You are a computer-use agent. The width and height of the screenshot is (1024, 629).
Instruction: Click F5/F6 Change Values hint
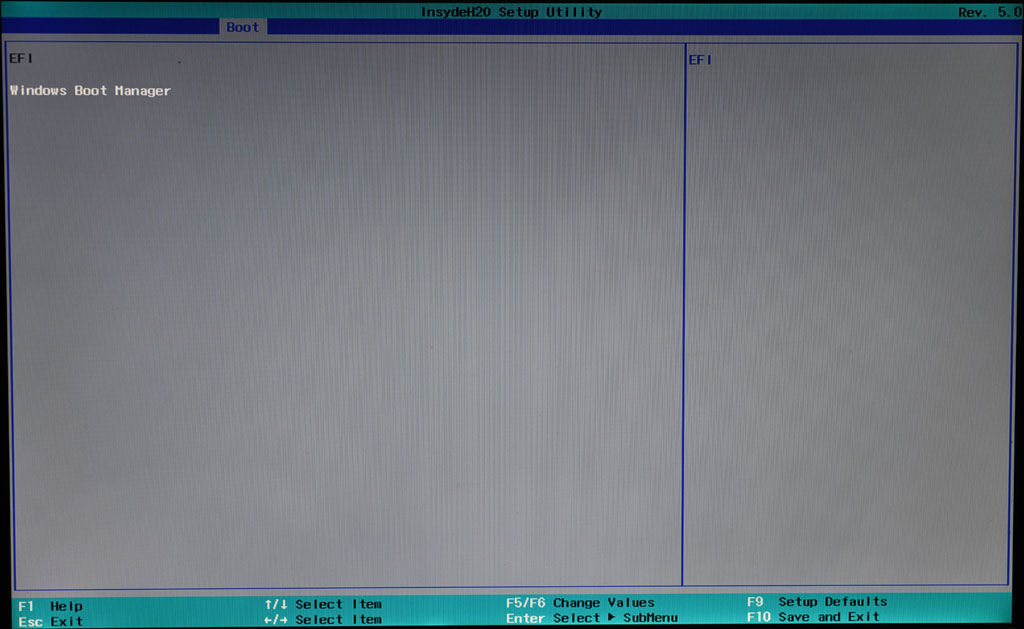point(580,602)
